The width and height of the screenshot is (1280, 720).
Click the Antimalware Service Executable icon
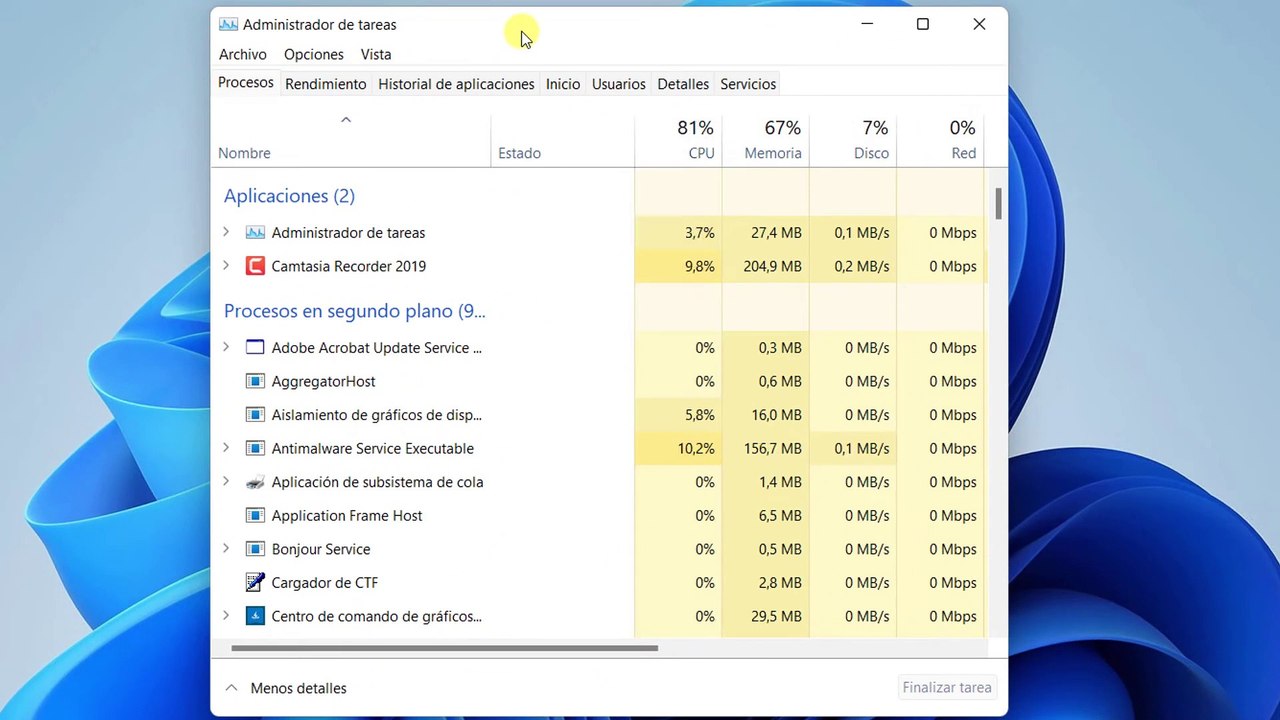tap(255, 449)
